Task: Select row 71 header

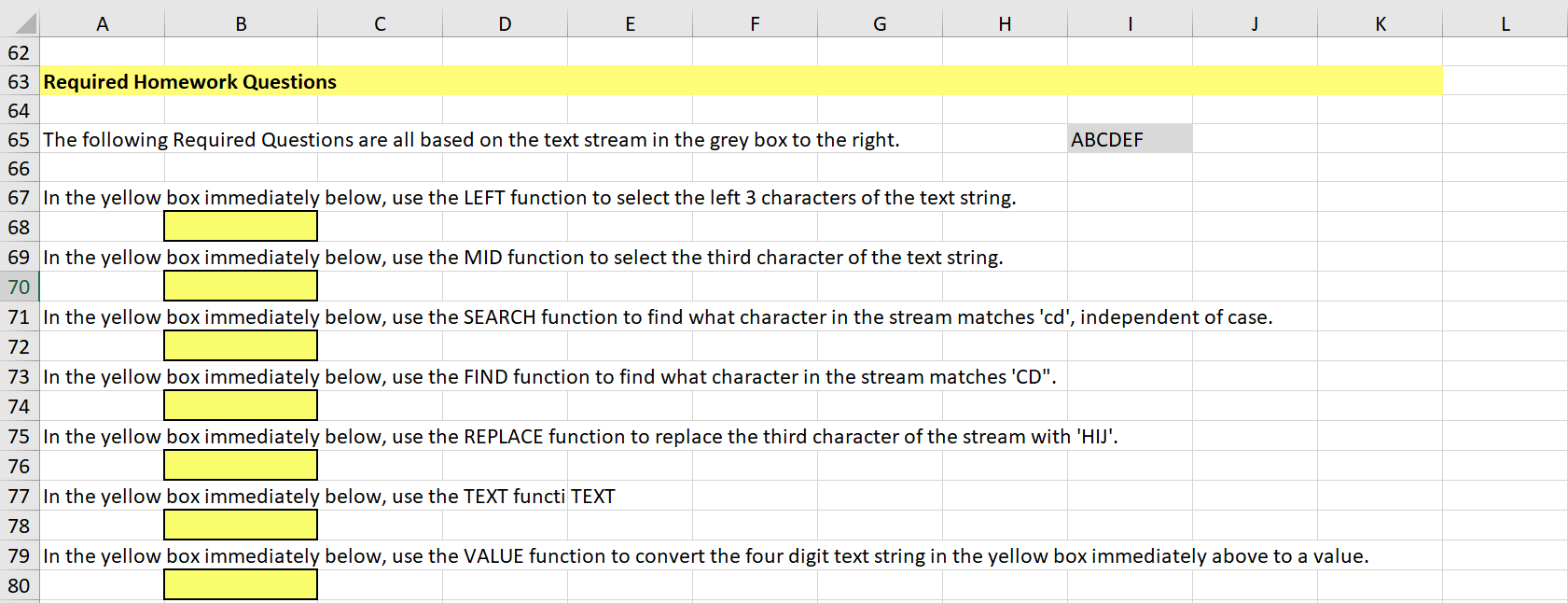Action: tap(20, 316)
